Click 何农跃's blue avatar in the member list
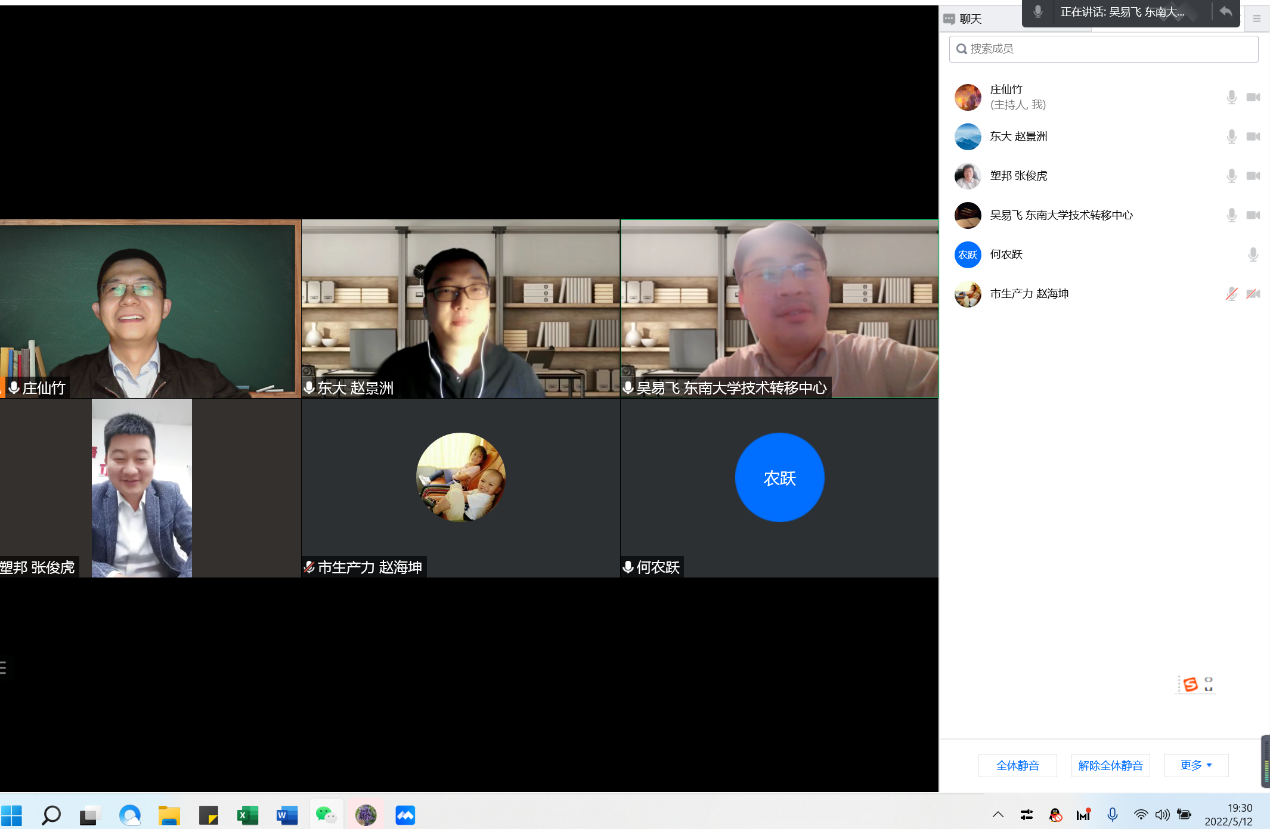1270x829 pixels. pos(967,255)
